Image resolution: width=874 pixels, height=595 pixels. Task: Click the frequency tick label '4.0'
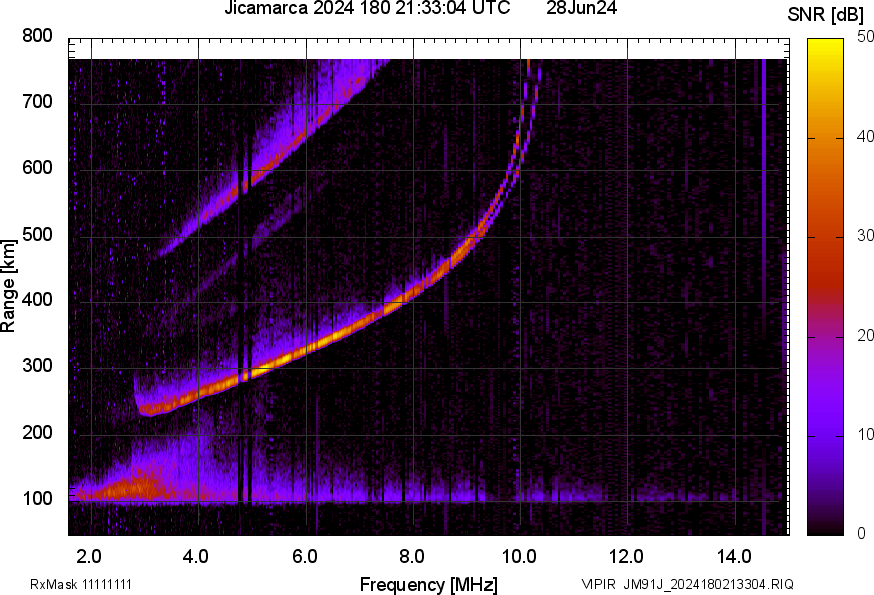click(196, 556)
